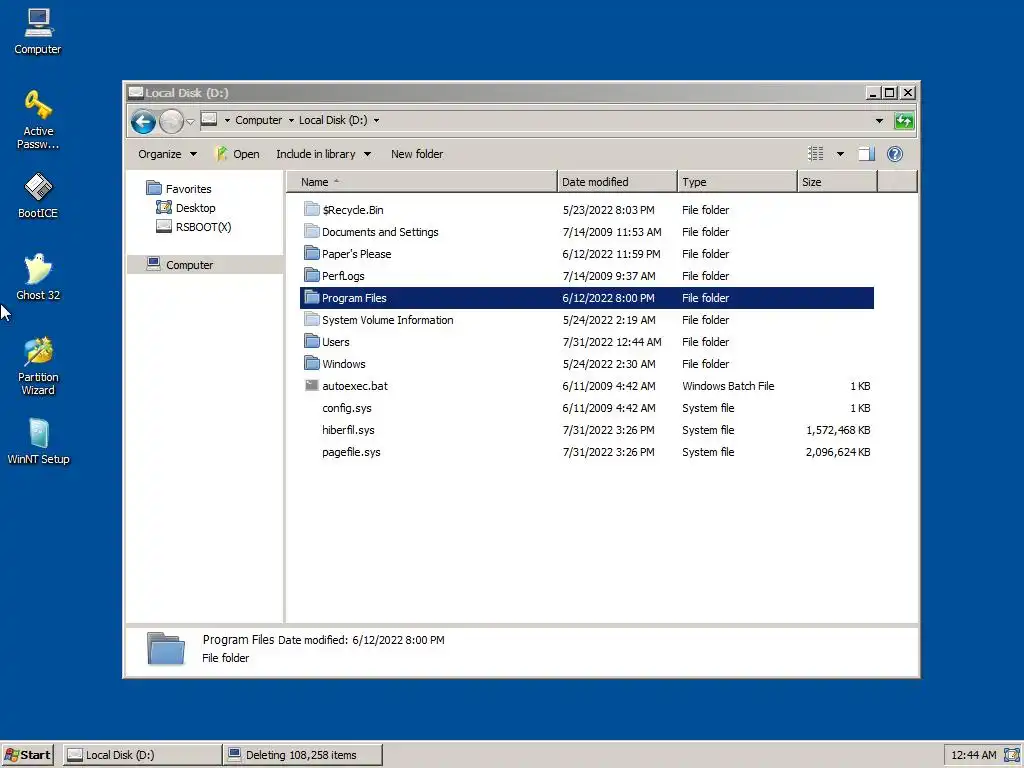1024x768 pixels.
Task: Maximize the Local Disk (D:) window
Action: pyautogui.click(x=889, y=93)
